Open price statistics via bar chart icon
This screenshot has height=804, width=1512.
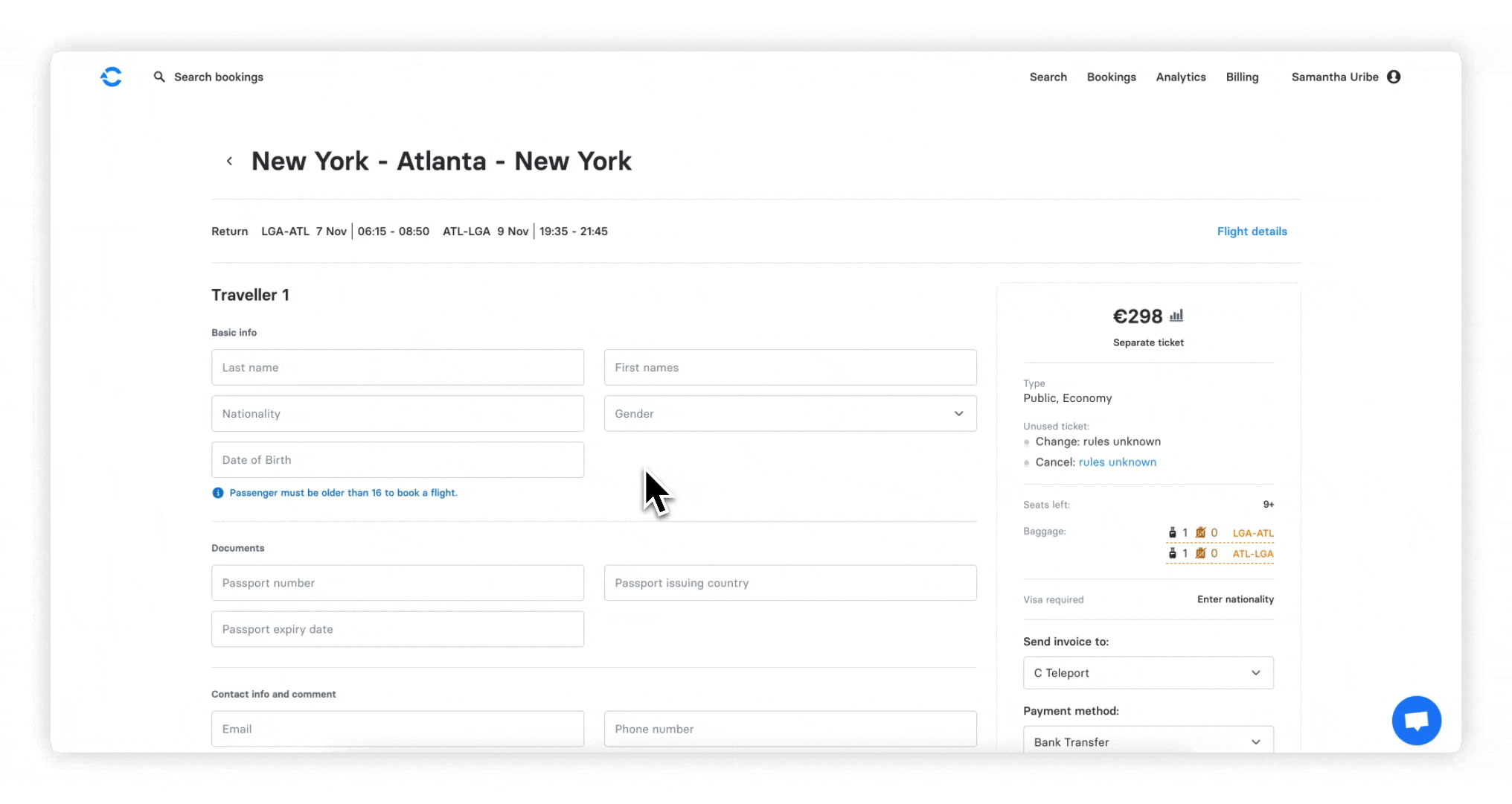coord(1176,316)
